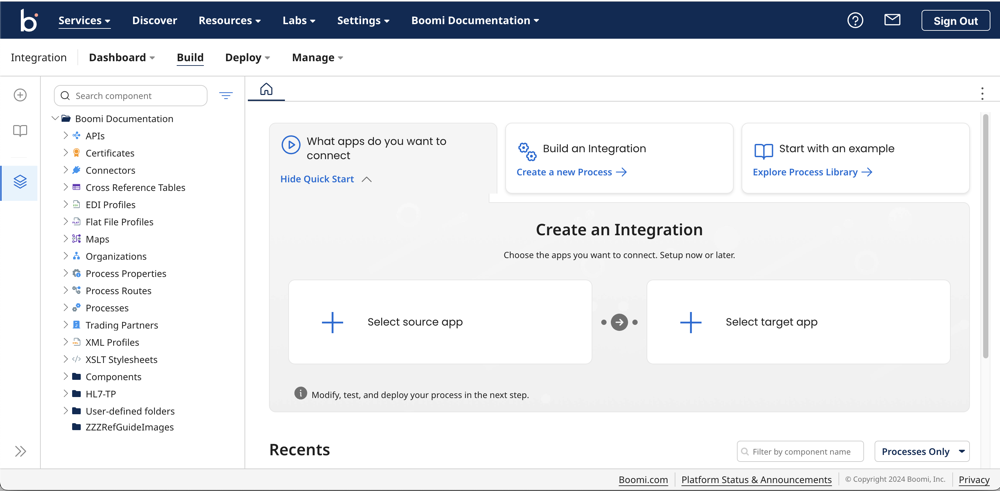Click the plus icon for target app
This screenshot has width=1000, height=491.
[x=691, y=322]
